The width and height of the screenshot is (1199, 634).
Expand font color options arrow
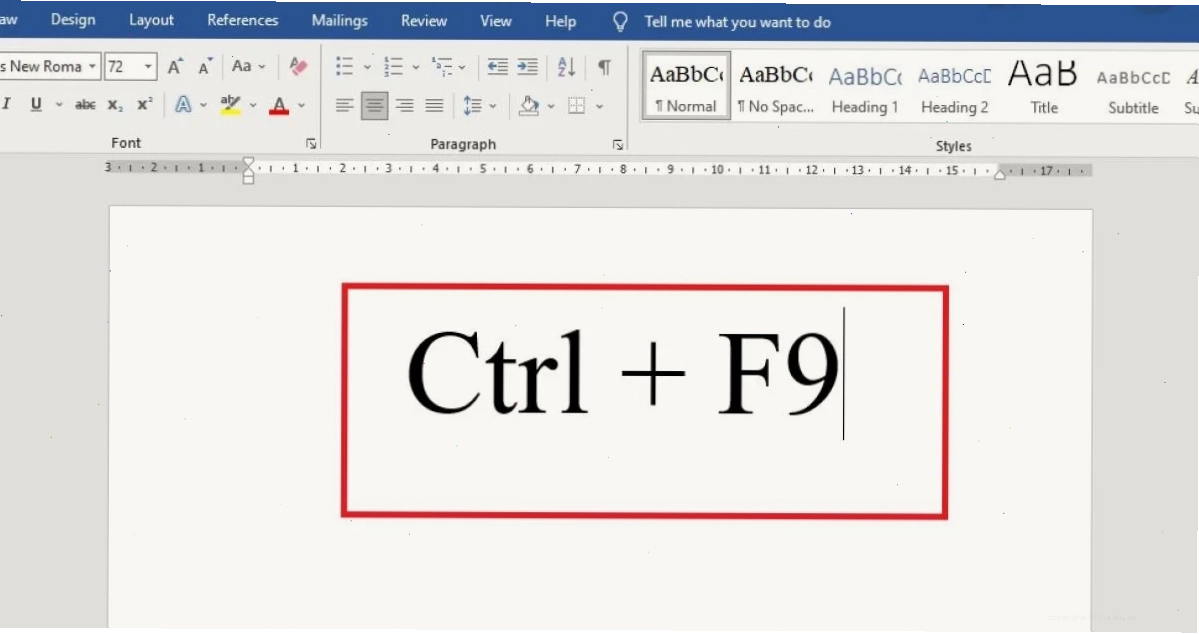301,106
